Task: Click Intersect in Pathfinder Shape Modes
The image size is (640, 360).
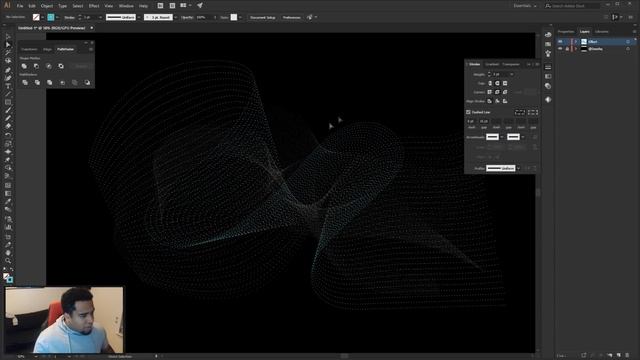Action: [x=49, y=66]
